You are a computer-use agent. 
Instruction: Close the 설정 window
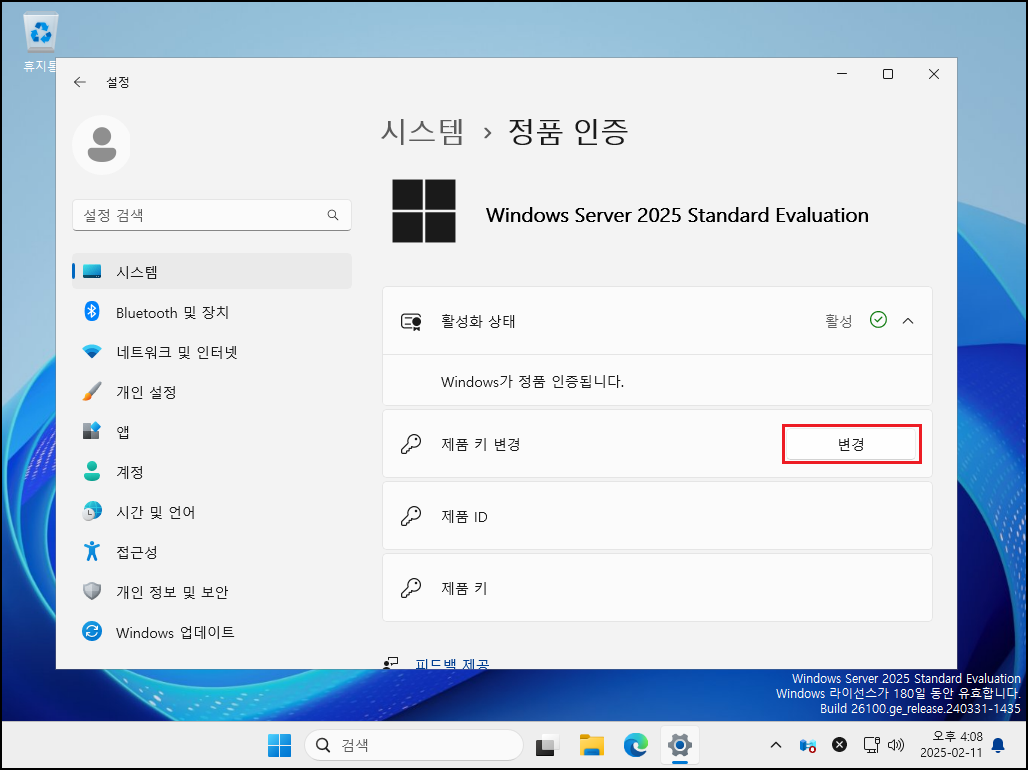934,74
